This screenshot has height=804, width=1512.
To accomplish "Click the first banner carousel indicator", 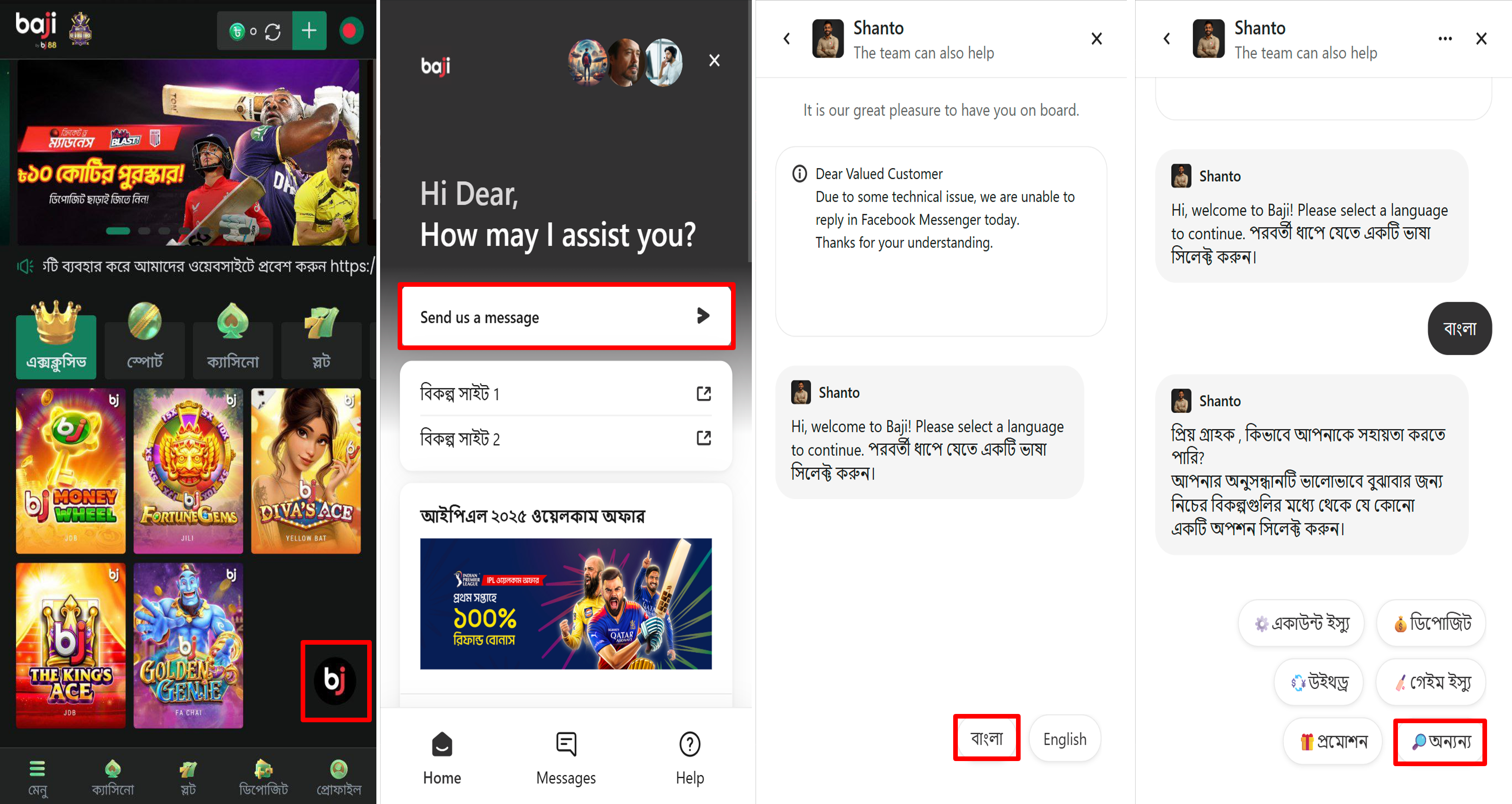I will (x=118, y=231).
